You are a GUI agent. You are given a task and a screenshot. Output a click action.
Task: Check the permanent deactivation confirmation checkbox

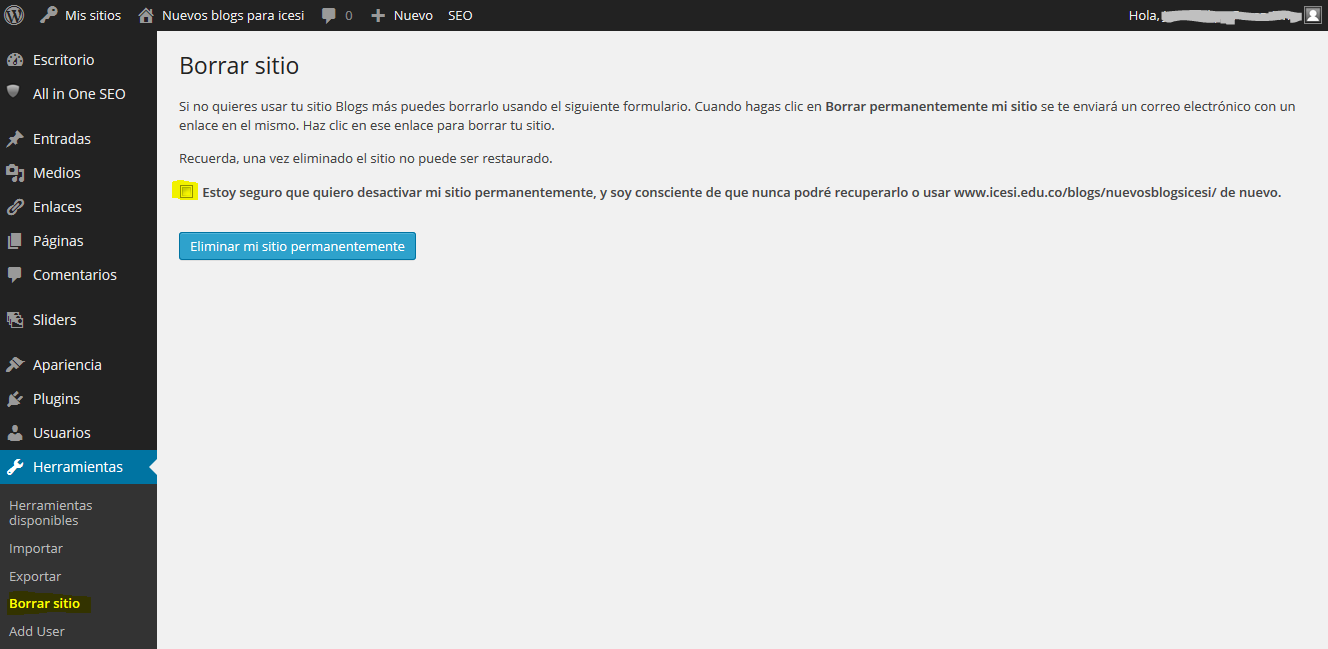pyautogui.click(x=186, y=192)
